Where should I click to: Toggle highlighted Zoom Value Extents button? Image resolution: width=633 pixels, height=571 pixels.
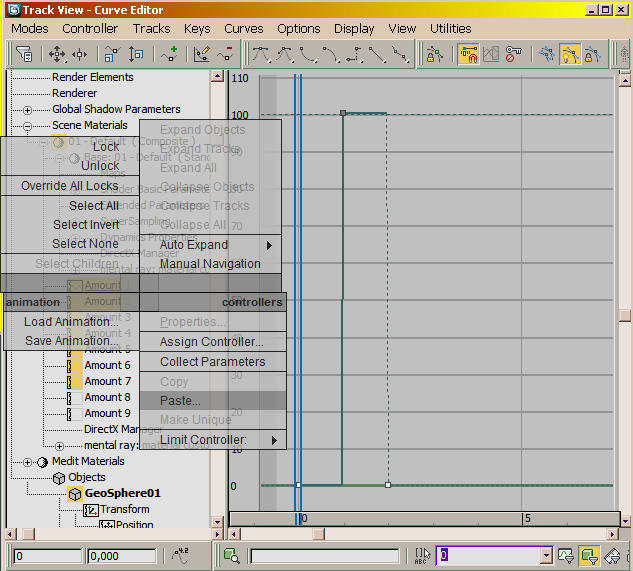click(589, 556)
